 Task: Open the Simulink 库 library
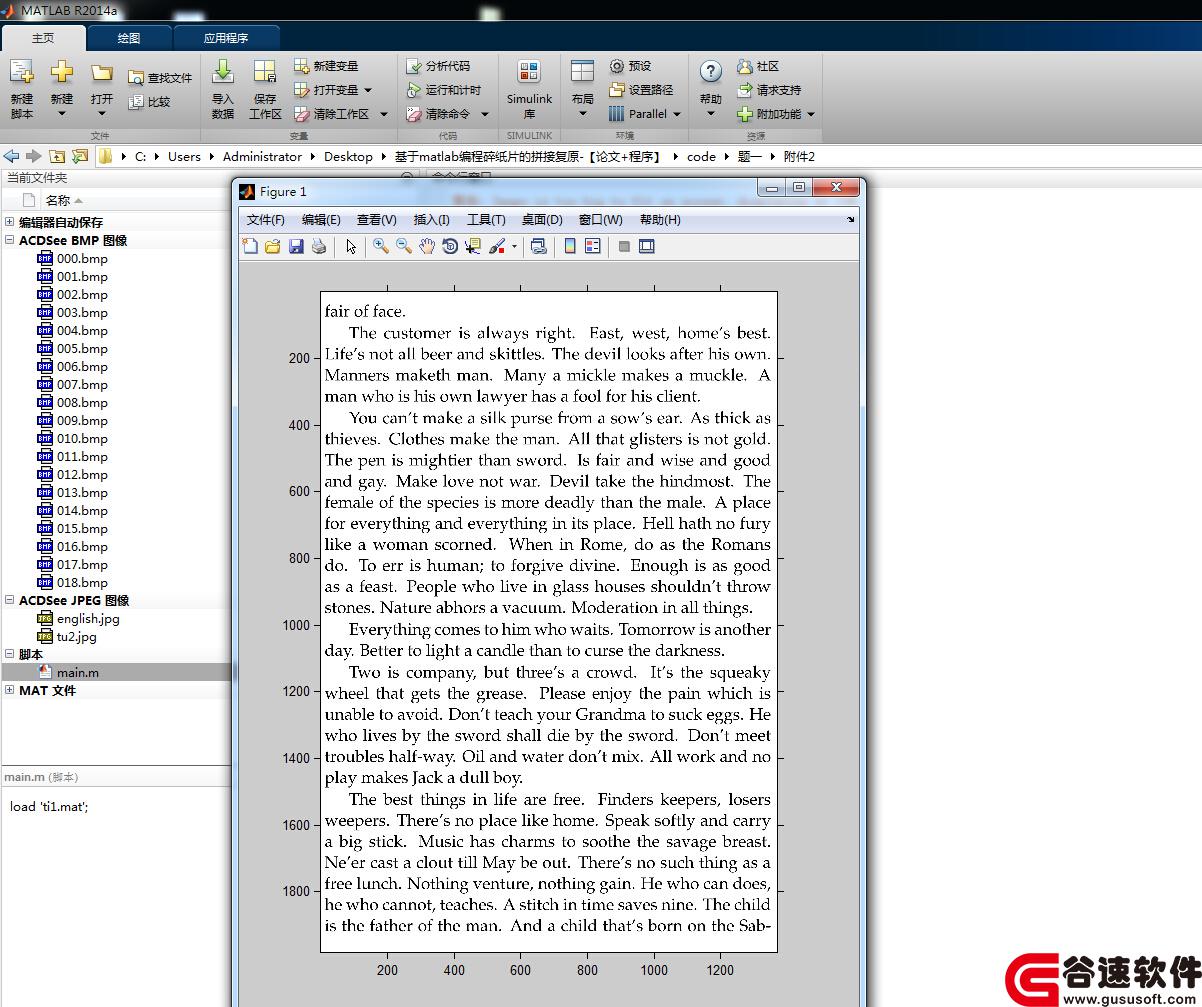[x=529, y=89]
